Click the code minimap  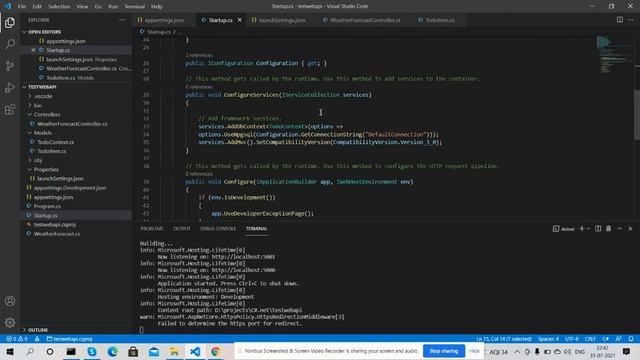click(614, 55)
